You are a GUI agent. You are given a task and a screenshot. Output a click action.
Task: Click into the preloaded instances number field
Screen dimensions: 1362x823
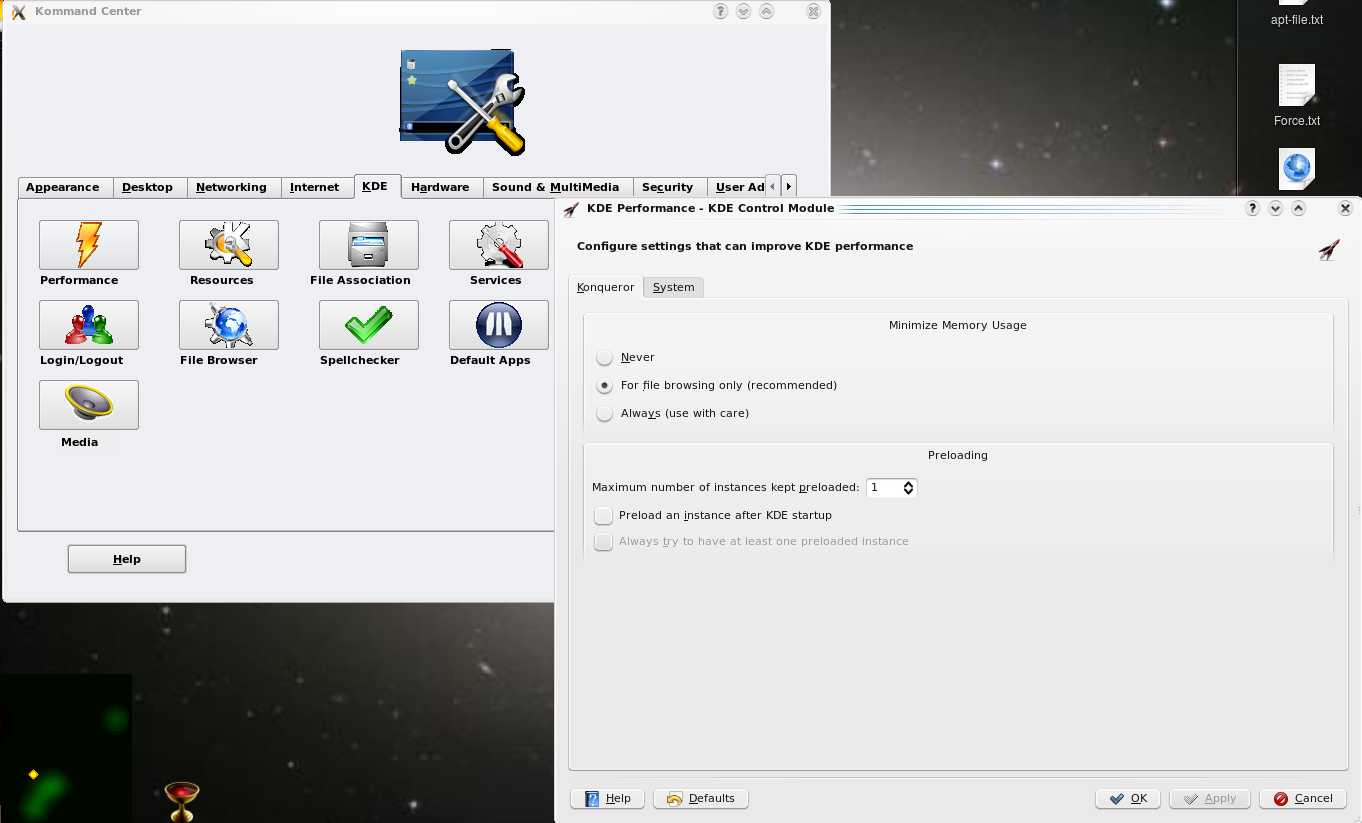(883, 488)
